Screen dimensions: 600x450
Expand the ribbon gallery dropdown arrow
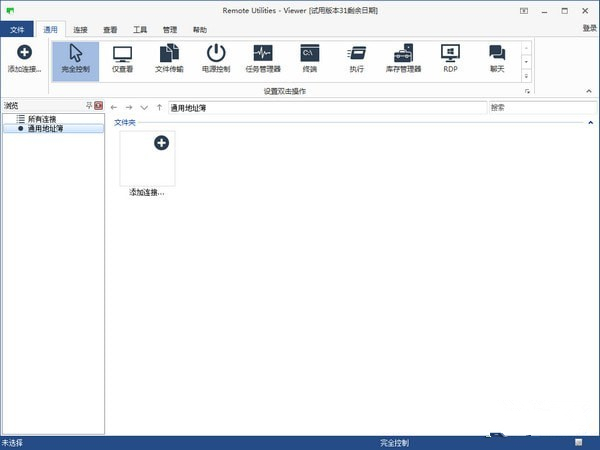(526, 76)
